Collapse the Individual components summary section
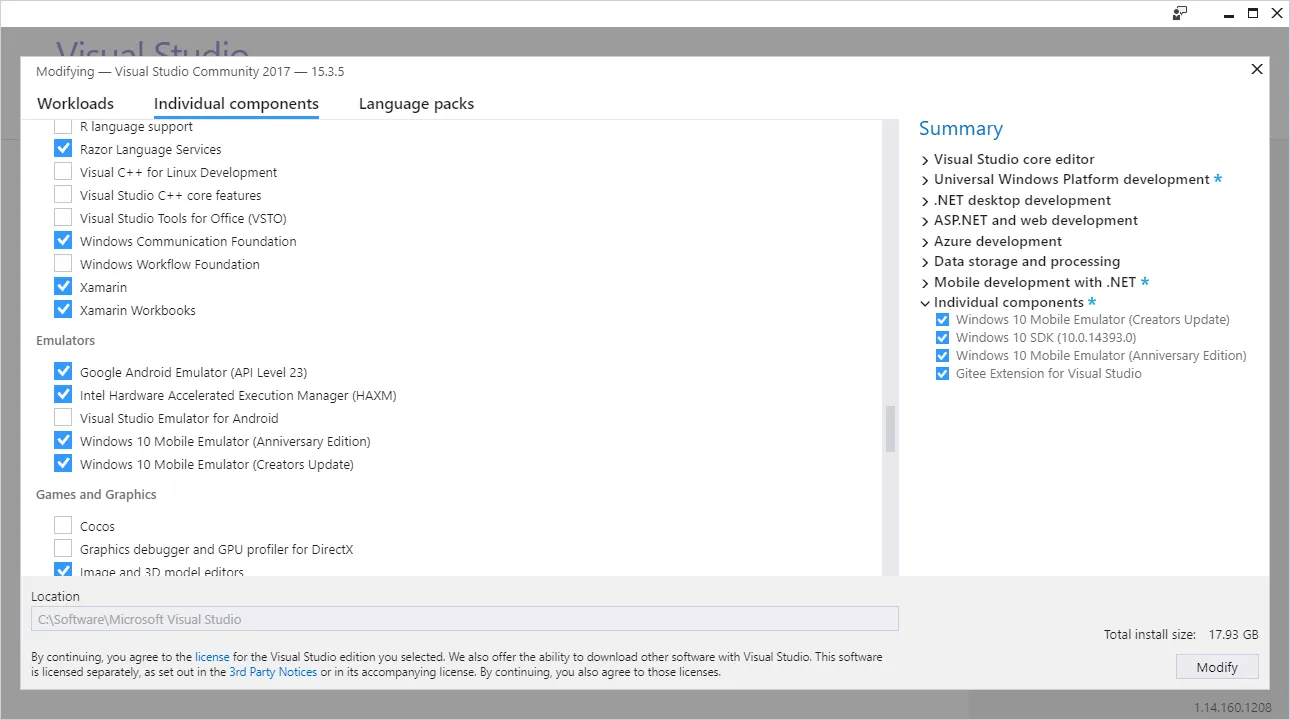 pos(925,303)
